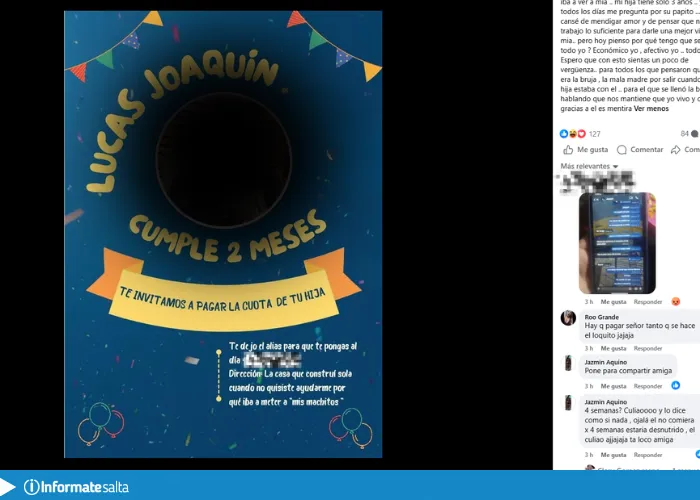Viewport: 700px width, 500px height.
Task: Like Roo Grande's comment via Me gusta
Action: (613, 348)
